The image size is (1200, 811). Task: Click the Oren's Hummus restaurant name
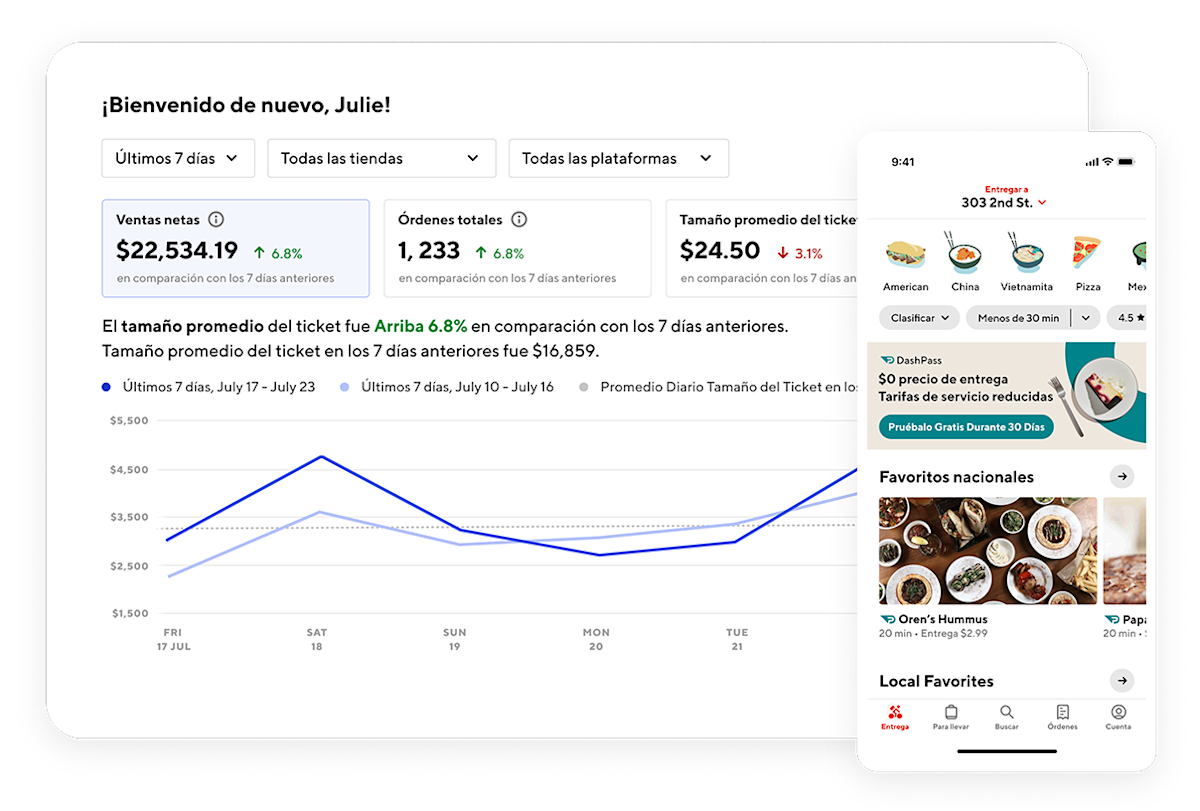942,619
